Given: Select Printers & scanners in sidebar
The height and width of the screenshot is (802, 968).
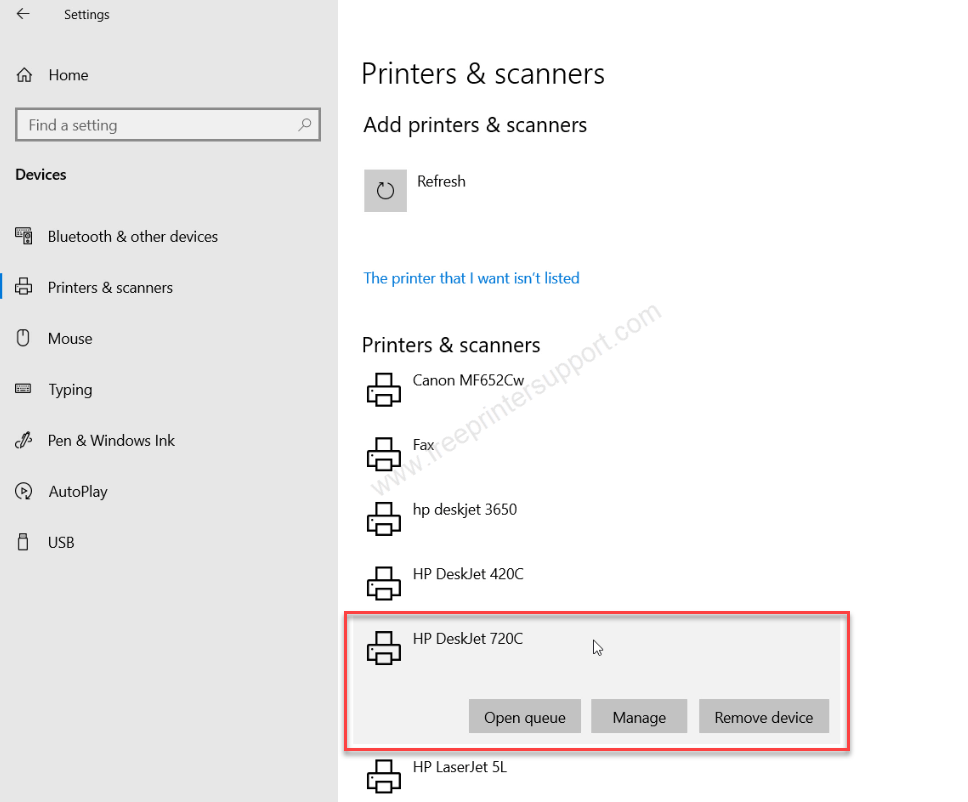Looking at the screenshot, I should pyautogui.click(x=111, y=288).
